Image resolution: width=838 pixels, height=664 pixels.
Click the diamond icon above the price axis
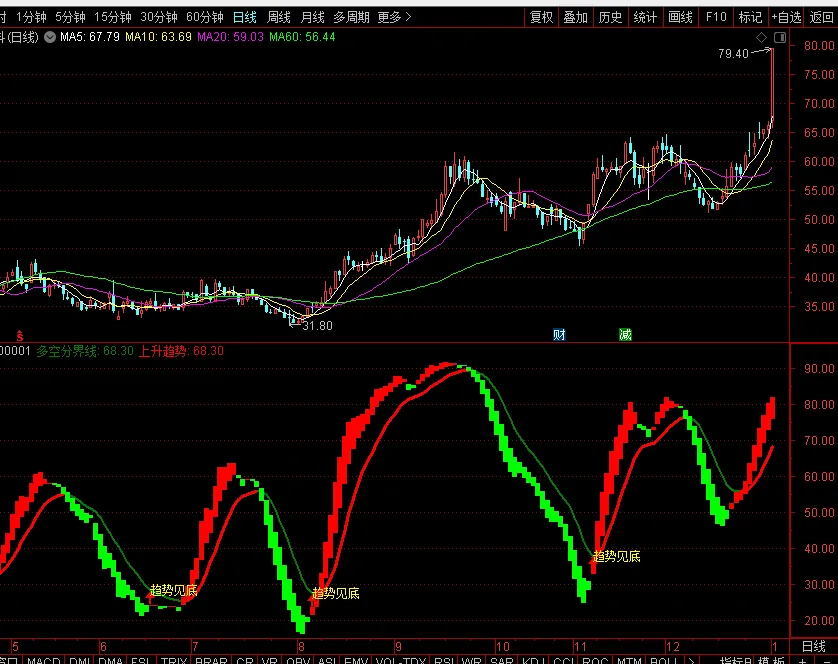(x=762, y=37)
